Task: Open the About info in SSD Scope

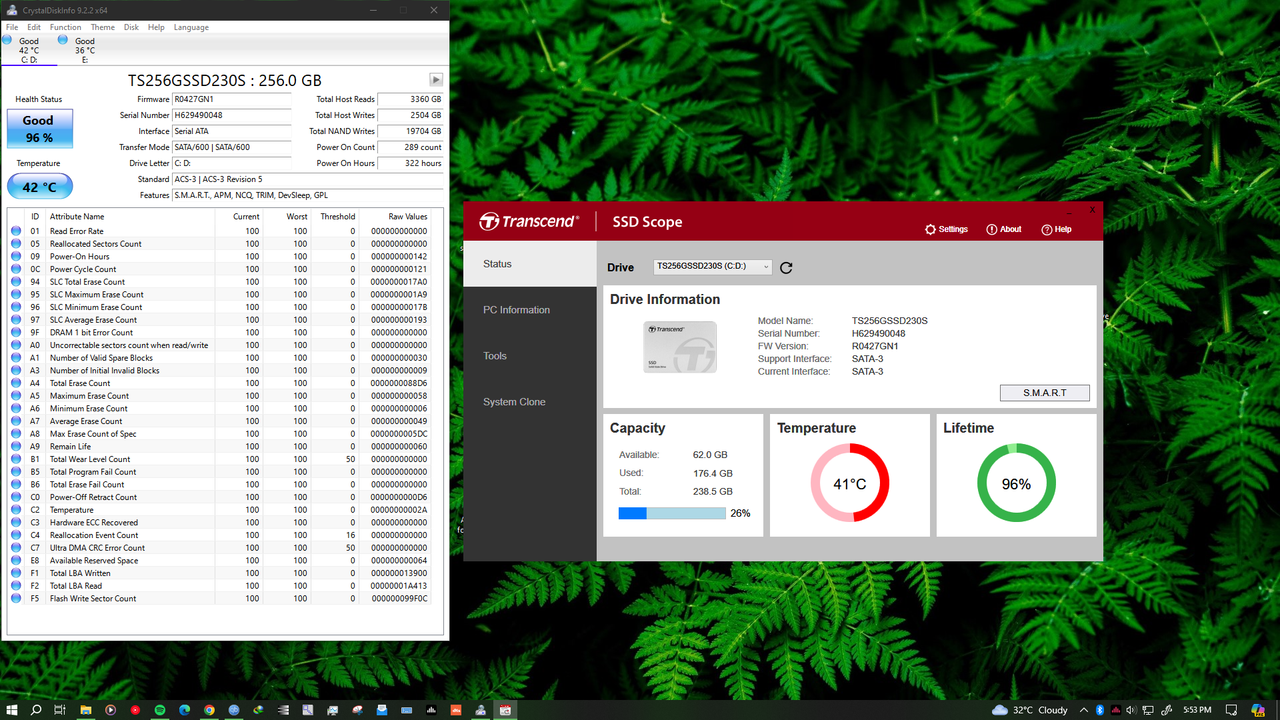Action: pos(1004,229)
